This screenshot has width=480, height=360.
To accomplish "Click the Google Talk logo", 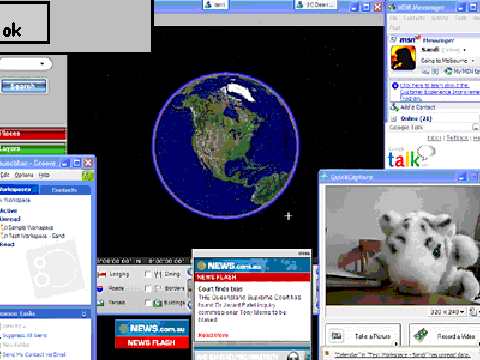I will [411, 157].
